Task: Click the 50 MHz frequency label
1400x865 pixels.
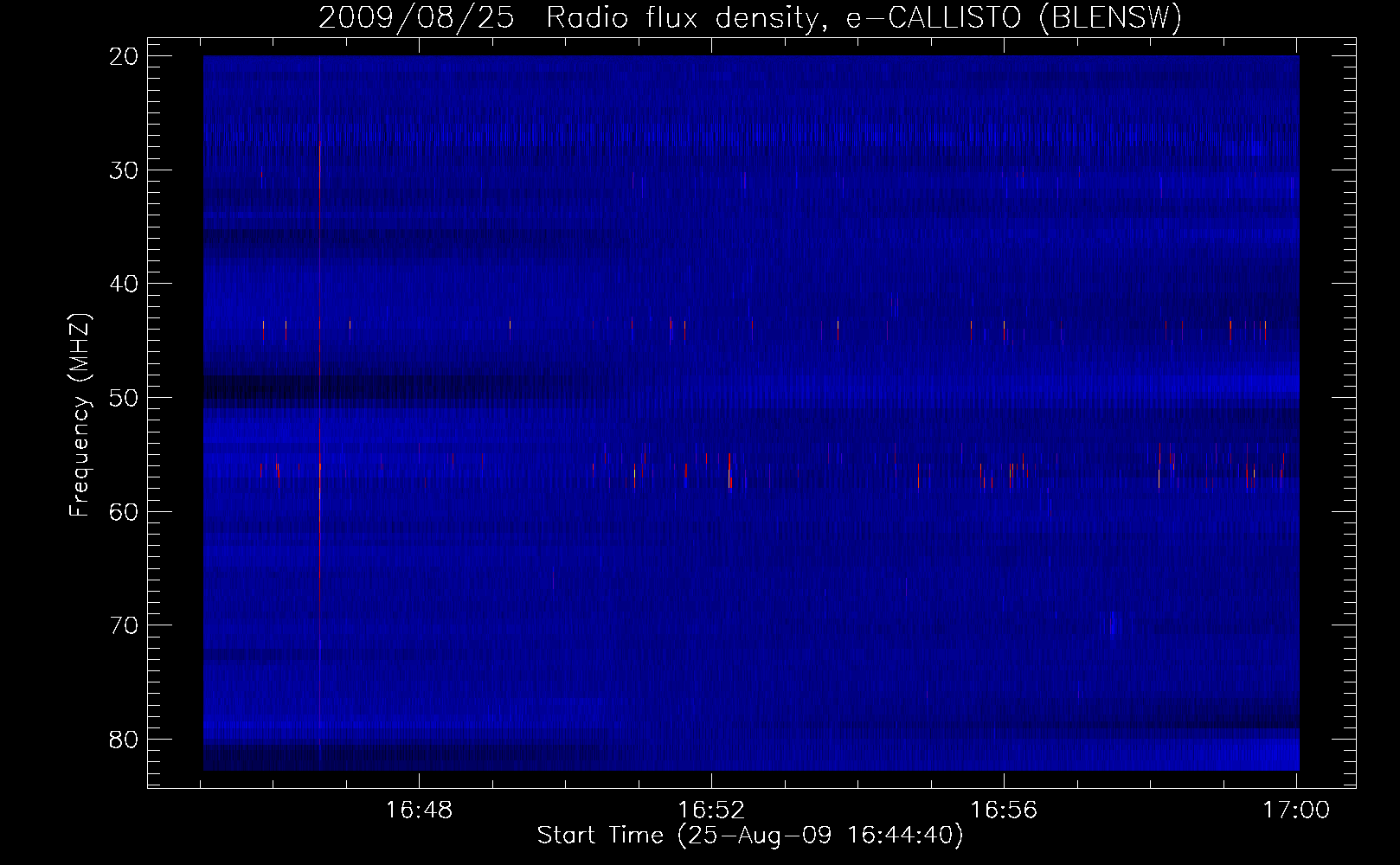Action: coord(125,398)
